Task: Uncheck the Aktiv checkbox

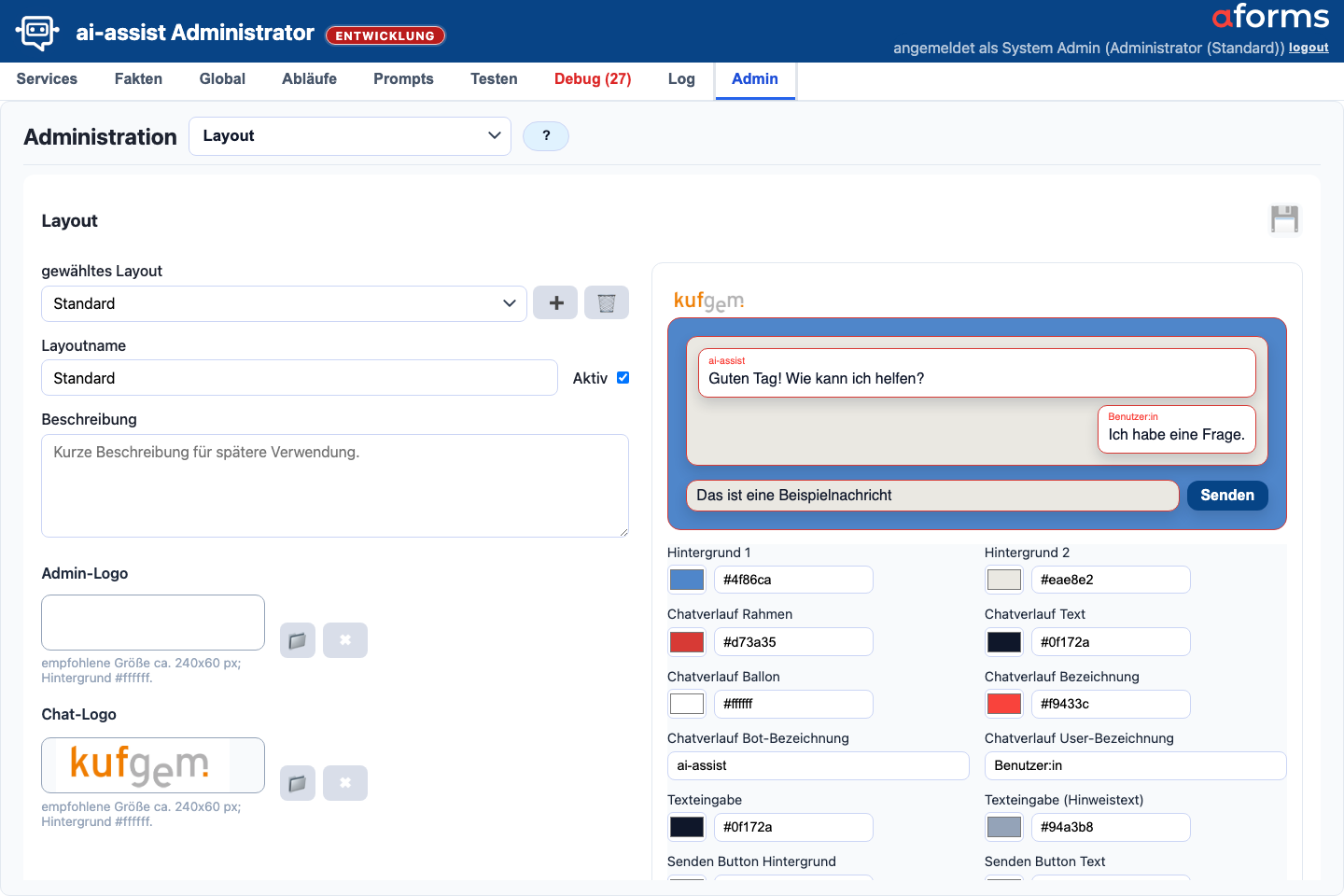Action: [x=623, y=378]
